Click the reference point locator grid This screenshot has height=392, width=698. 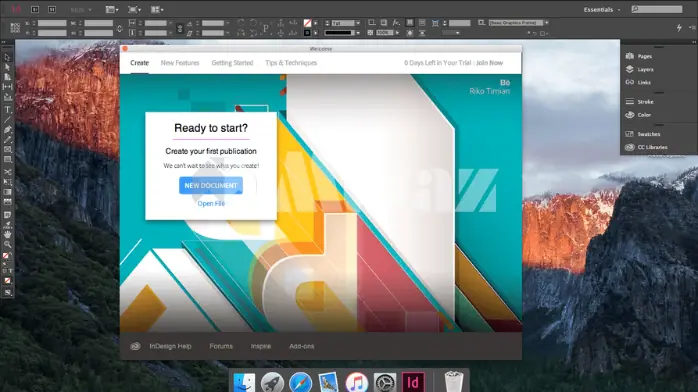[x=15, y=28]
